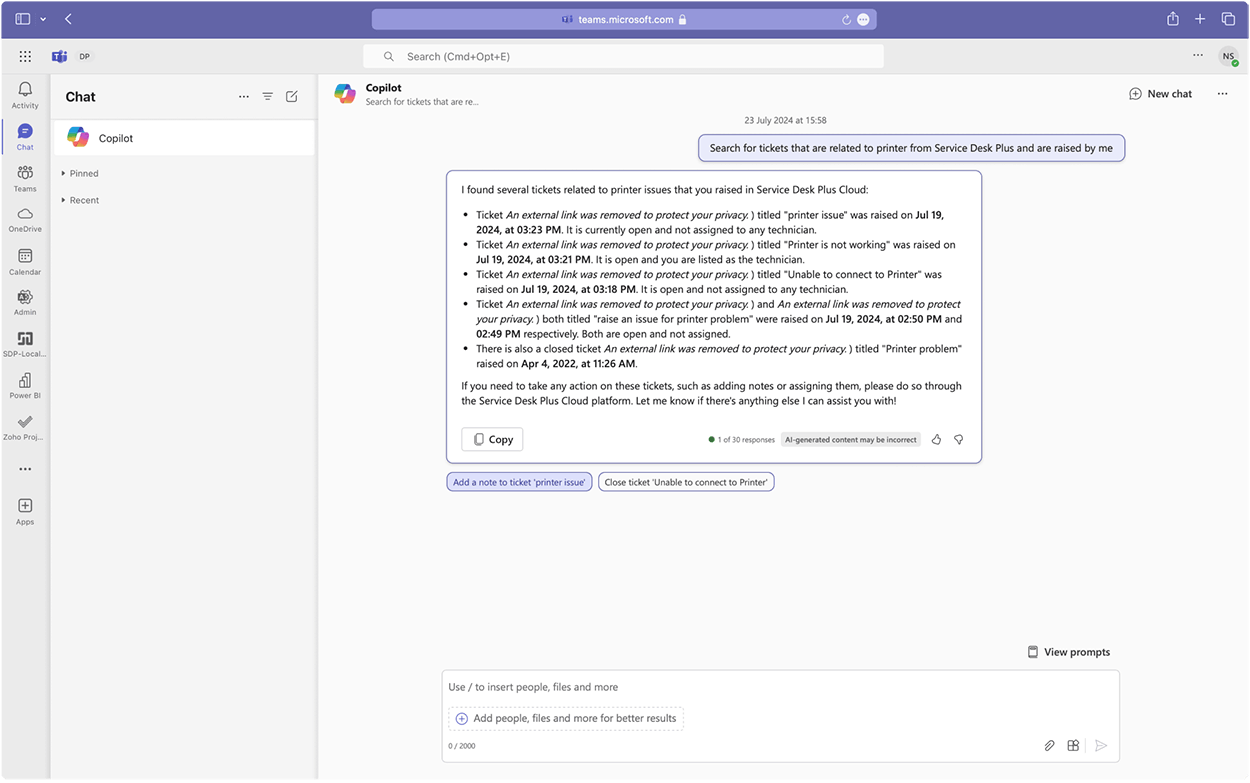Open the app launcher grid
The width and height of the screenshot is (1250, 783).
pos(25,57)
